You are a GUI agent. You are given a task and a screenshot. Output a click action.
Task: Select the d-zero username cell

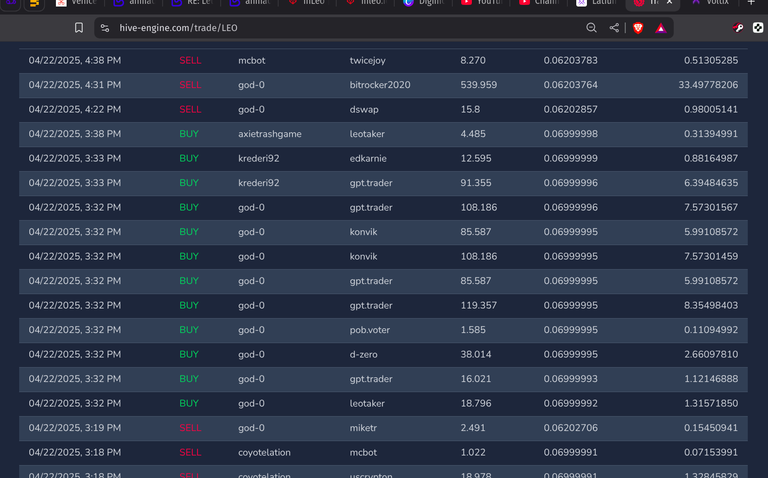363,355
